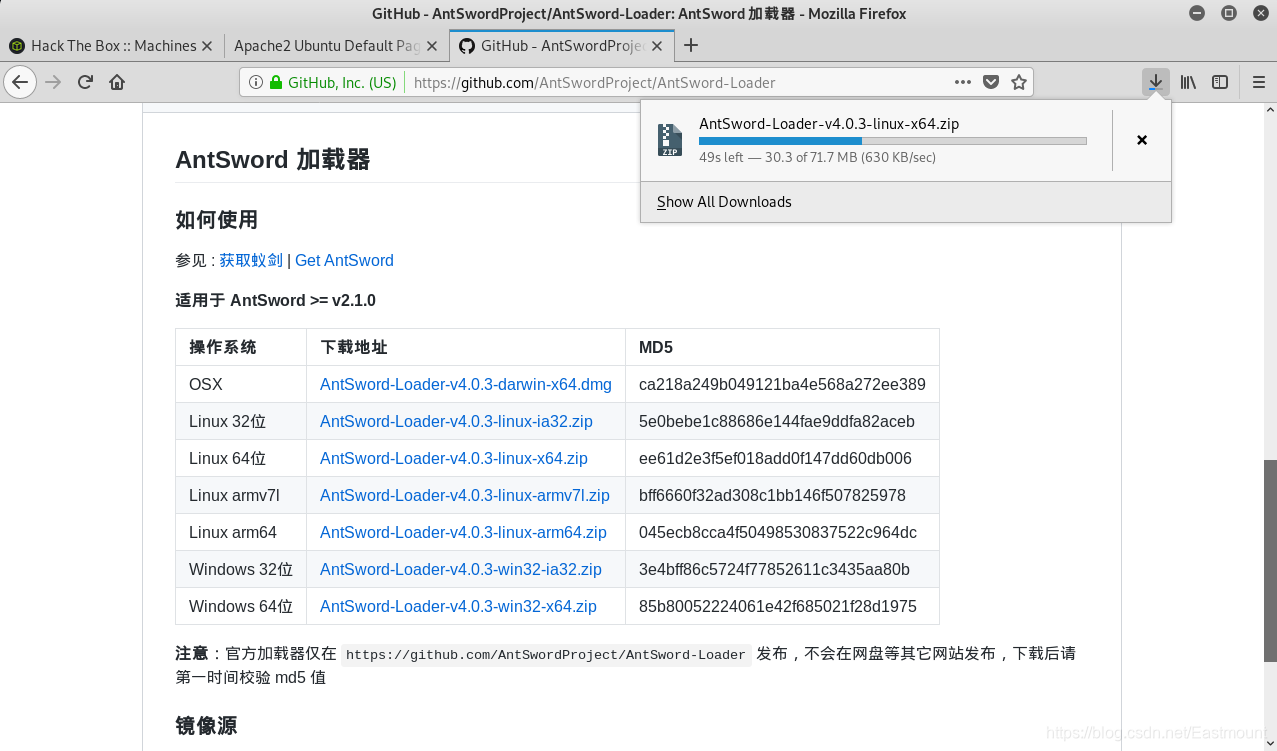This screenshot has width=1277, height=751.
Task: Cancel the AntSword-Loader zip download
Action: [x=1142, y=140]
